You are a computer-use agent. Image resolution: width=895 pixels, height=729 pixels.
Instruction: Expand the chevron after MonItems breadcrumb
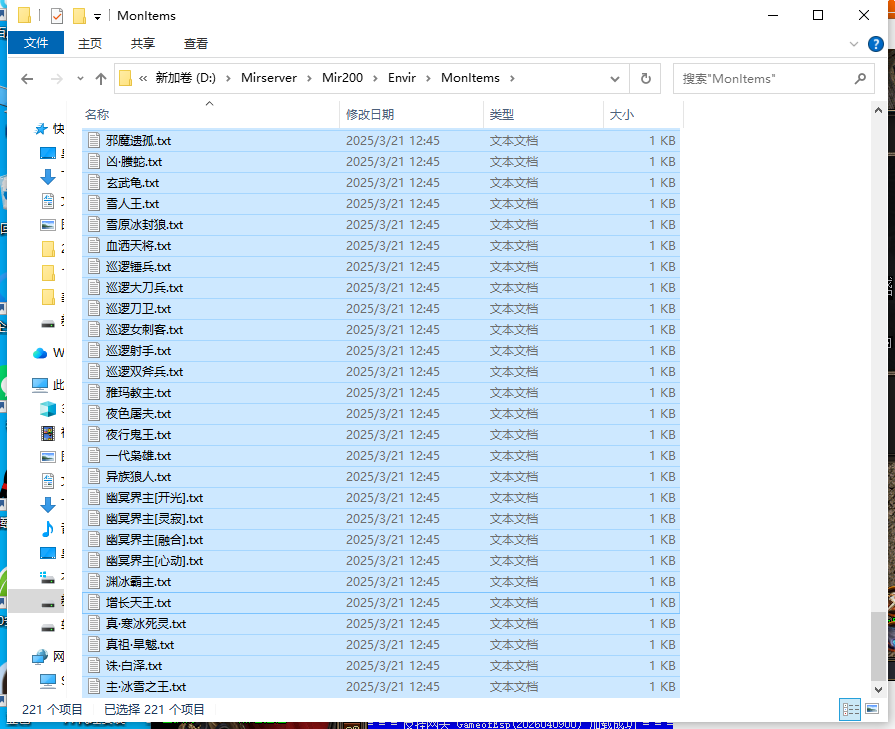pos(512,78)
